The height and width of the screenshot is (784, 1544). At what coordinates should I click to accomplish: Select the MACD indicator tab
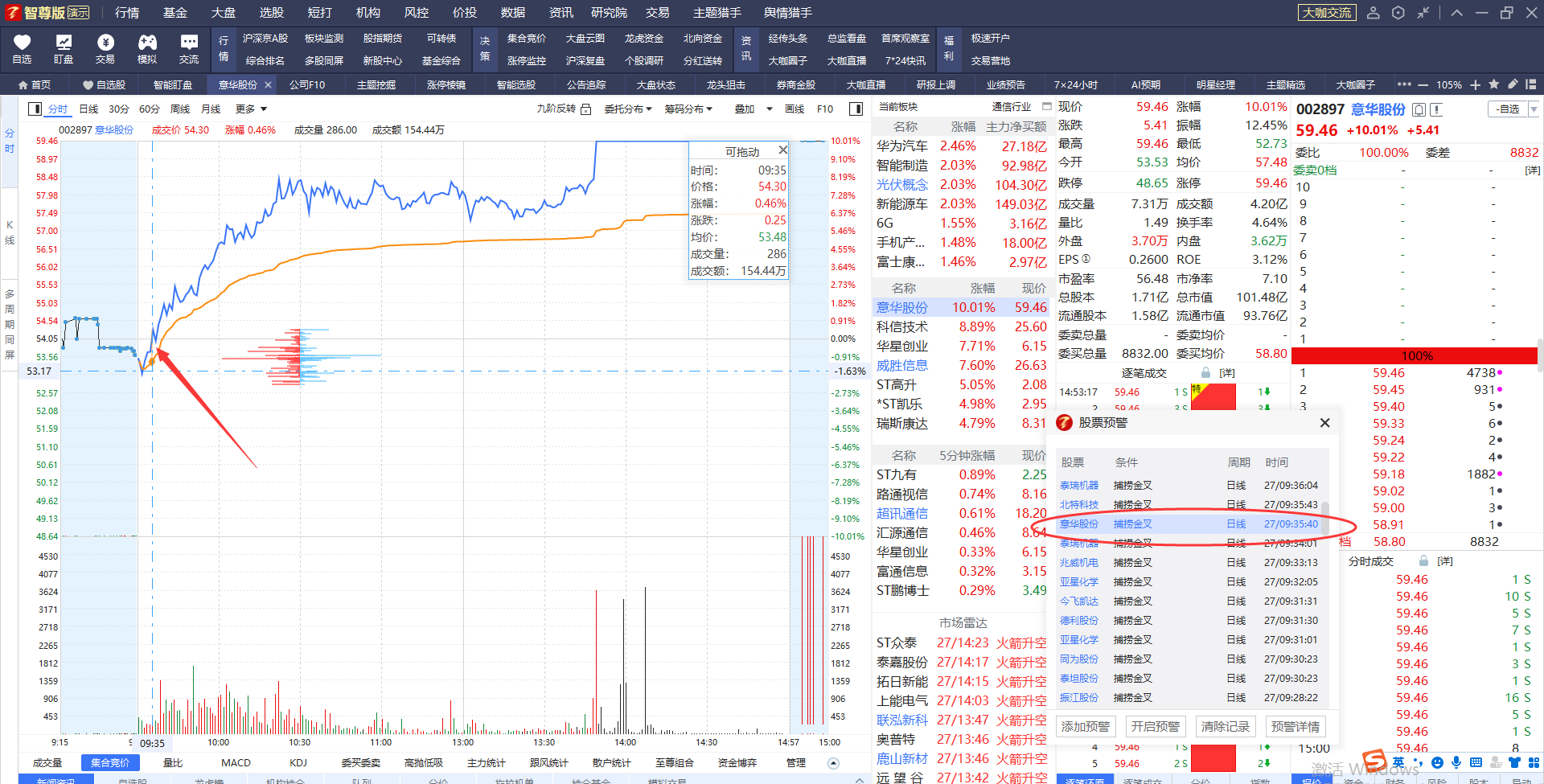click(x=236, y=763)
